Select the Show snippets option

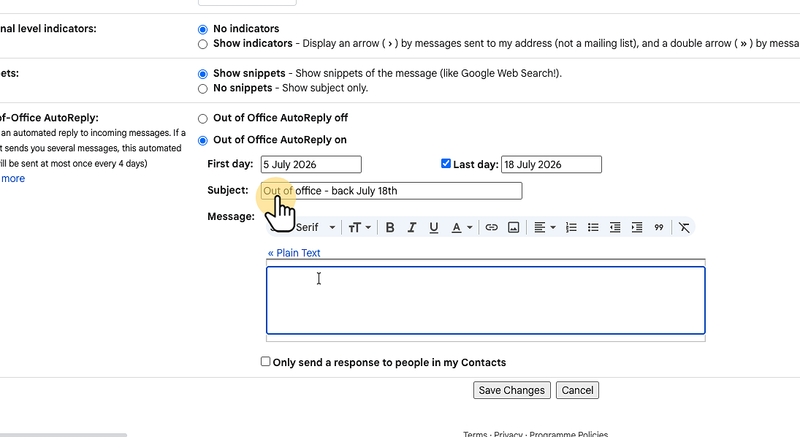[x=203, y=74]
